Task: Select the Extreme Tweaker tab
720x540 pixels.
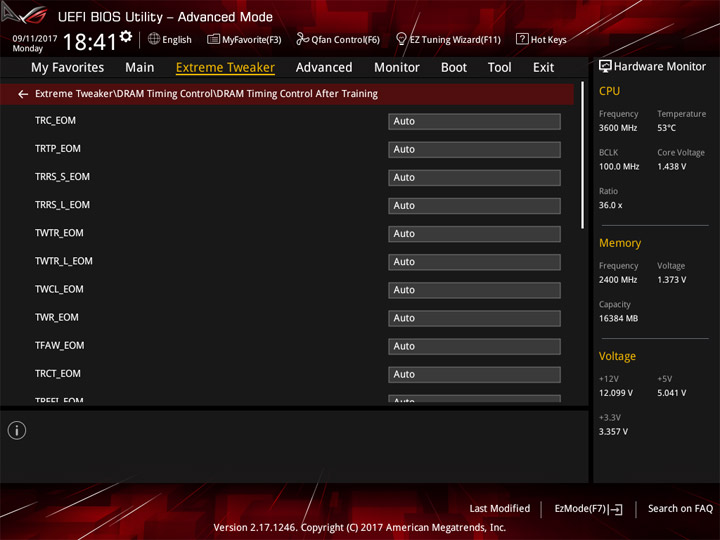Action: [x=225, y=68]
